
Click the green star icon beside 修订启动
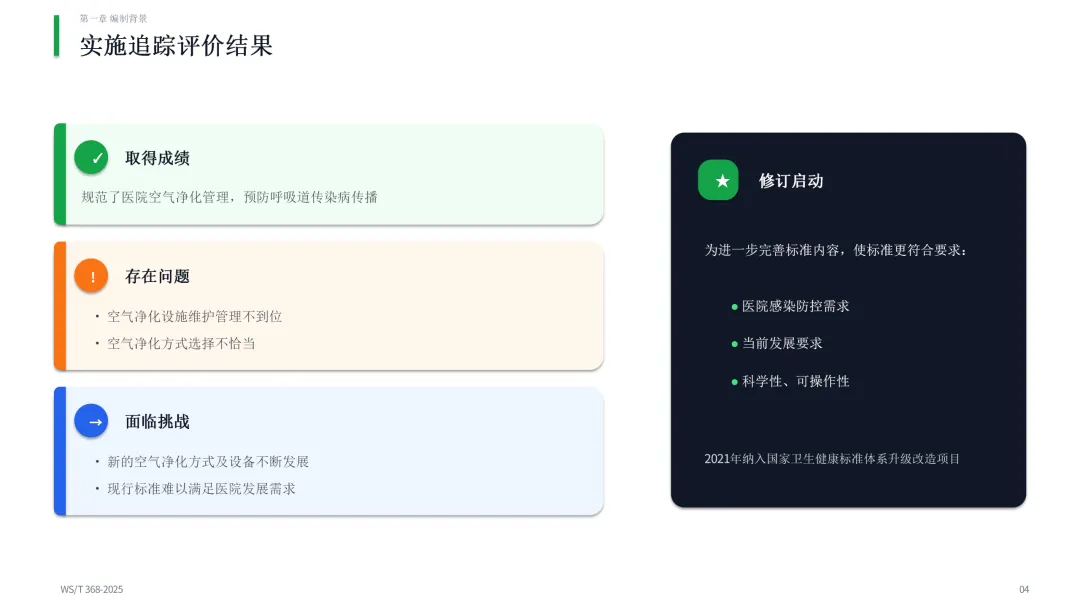pyautogui.click(x=718, y=180)
